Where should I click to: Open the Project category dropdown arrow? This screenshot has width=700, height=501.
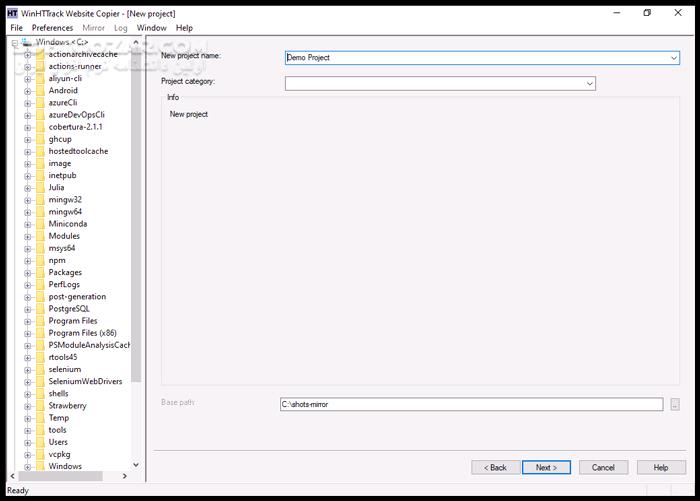click(x=590, y=84)
